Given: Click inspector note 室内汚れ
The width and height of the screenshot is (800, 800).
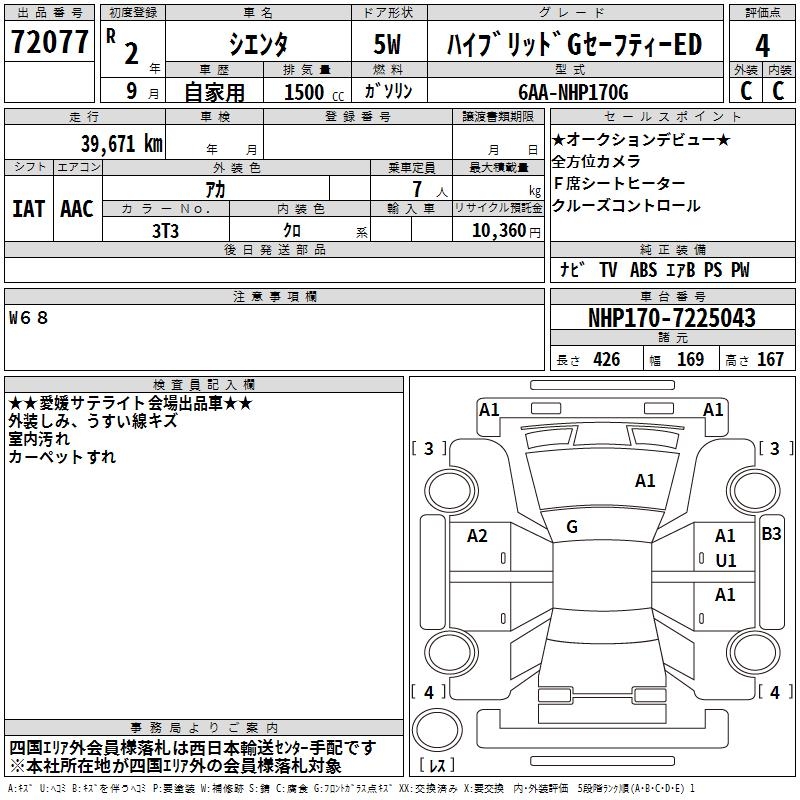Looking at the screenshot, I should [x=39, y=439].
